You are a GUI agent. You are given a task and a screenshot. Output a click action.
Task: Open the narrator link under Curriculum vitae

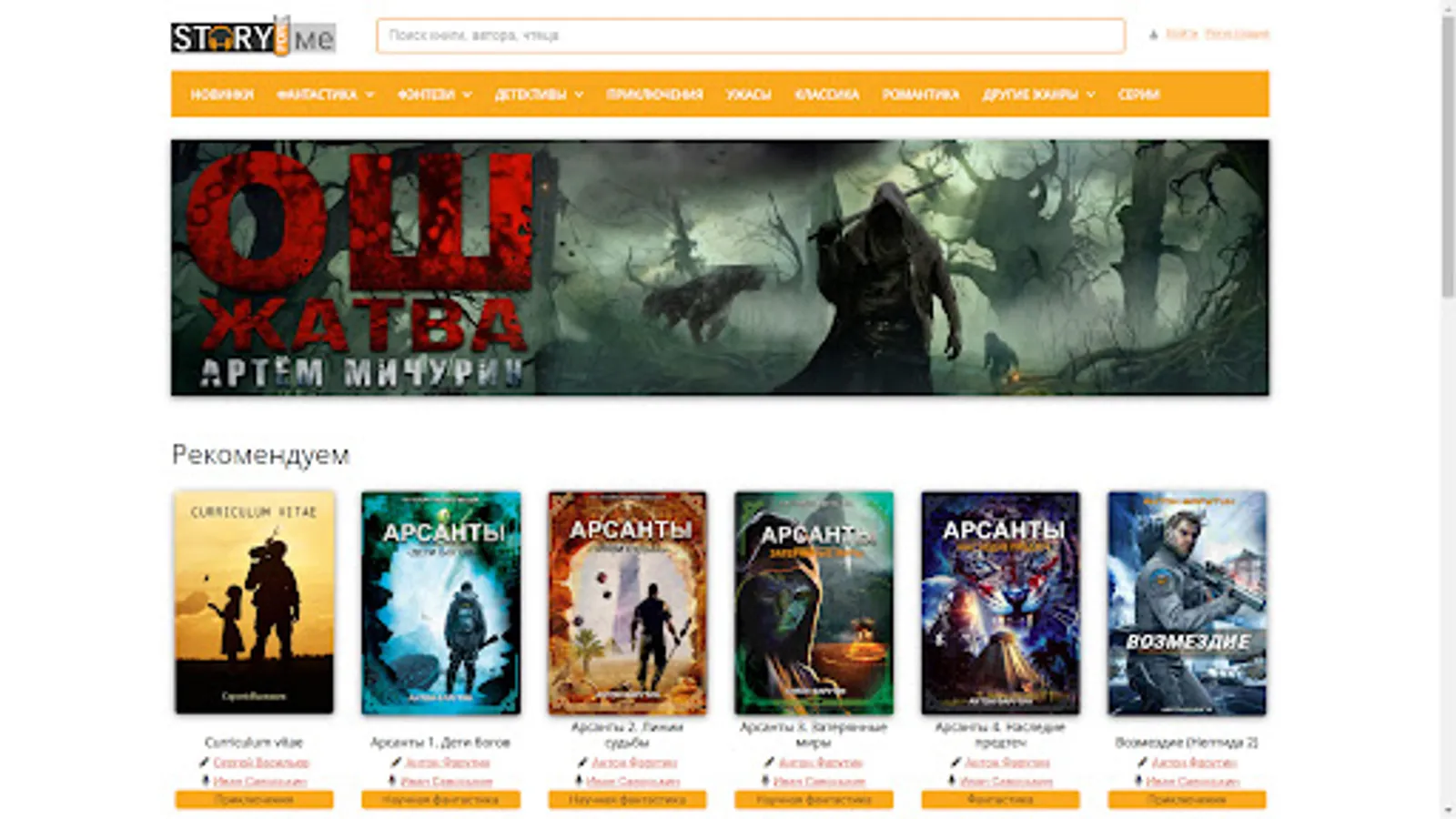[x=260, y=782]
